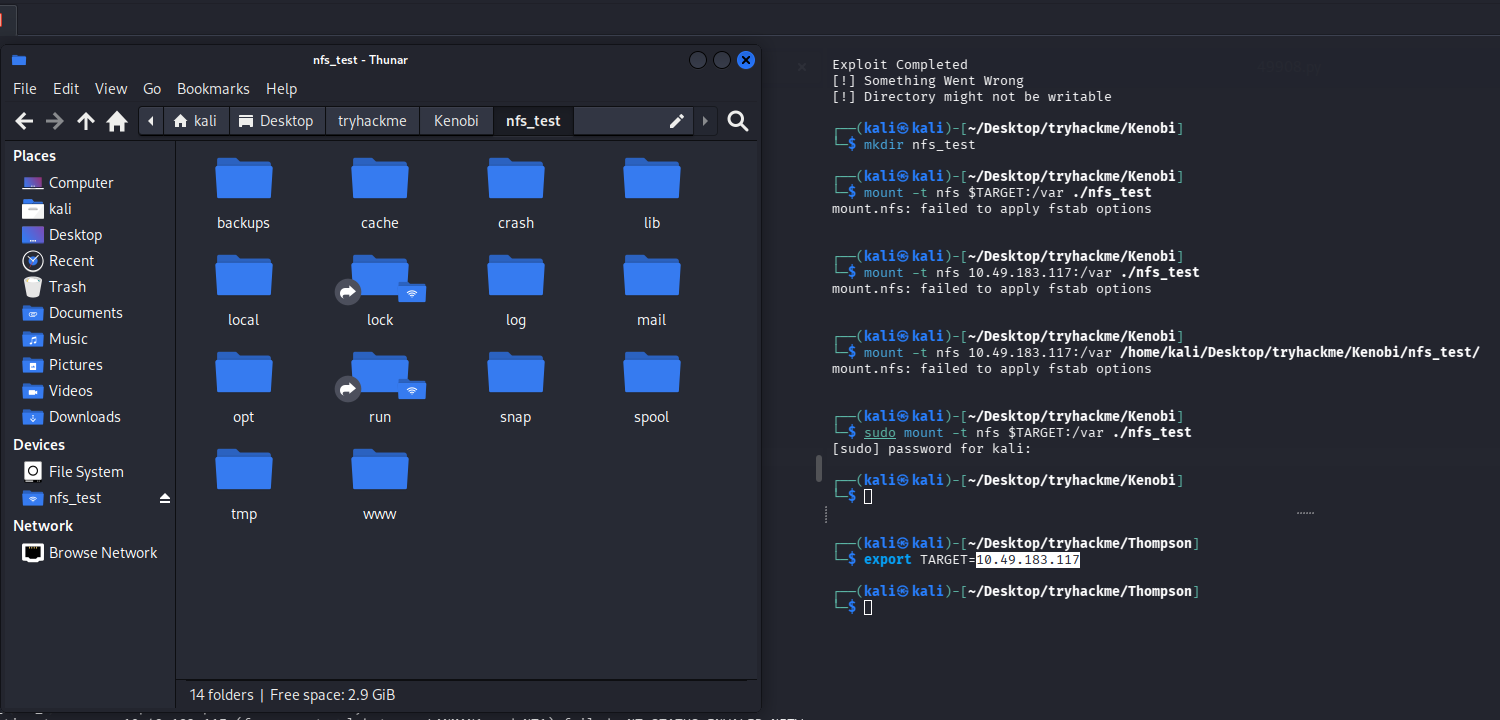Toggle the sticky window button in titlebar
This screenshot has height=720, width=1500.
tap(698, 60)
